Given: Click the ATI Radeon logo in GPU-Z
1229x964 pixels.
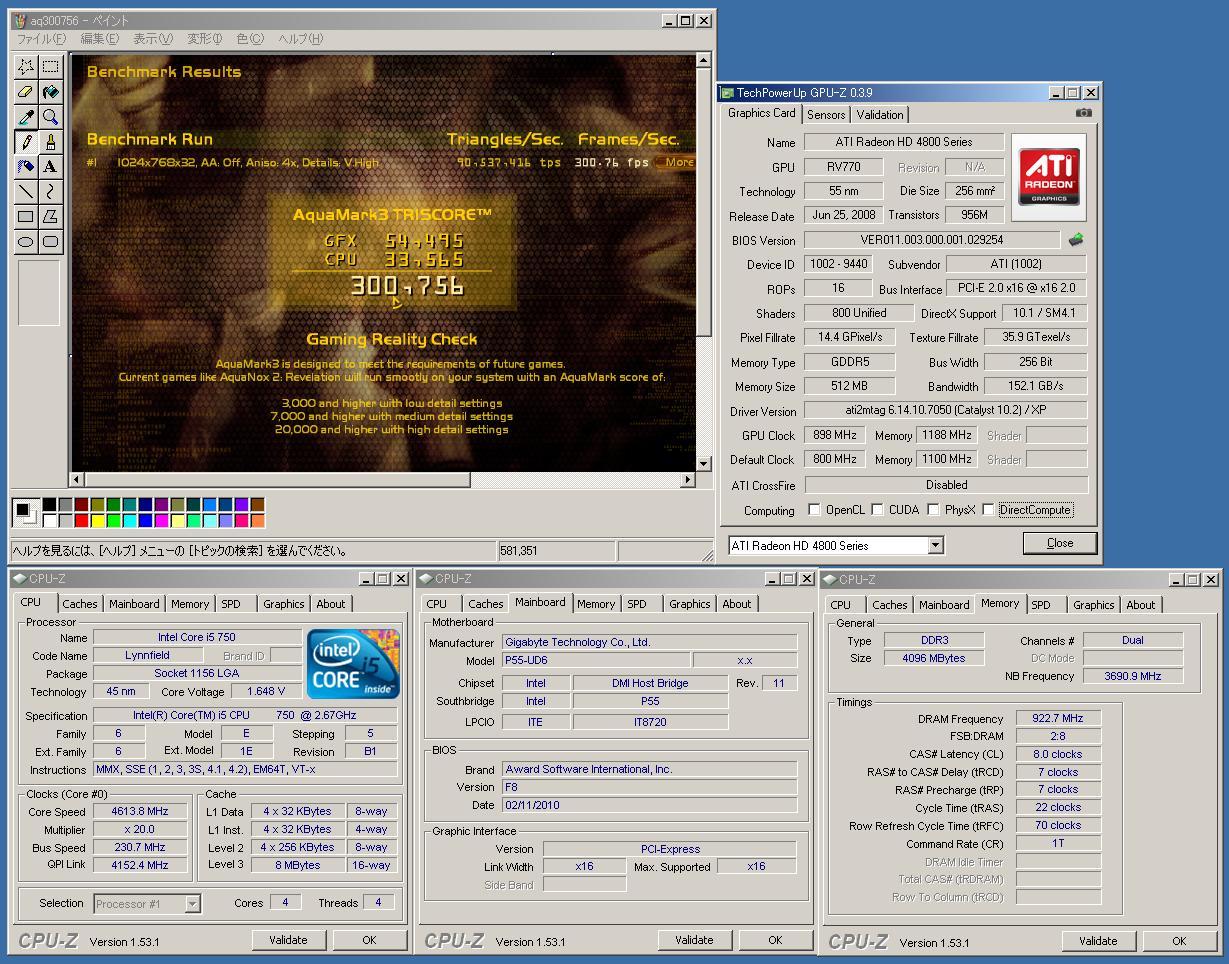Looking at the screenshot, I should (1049, 176).
